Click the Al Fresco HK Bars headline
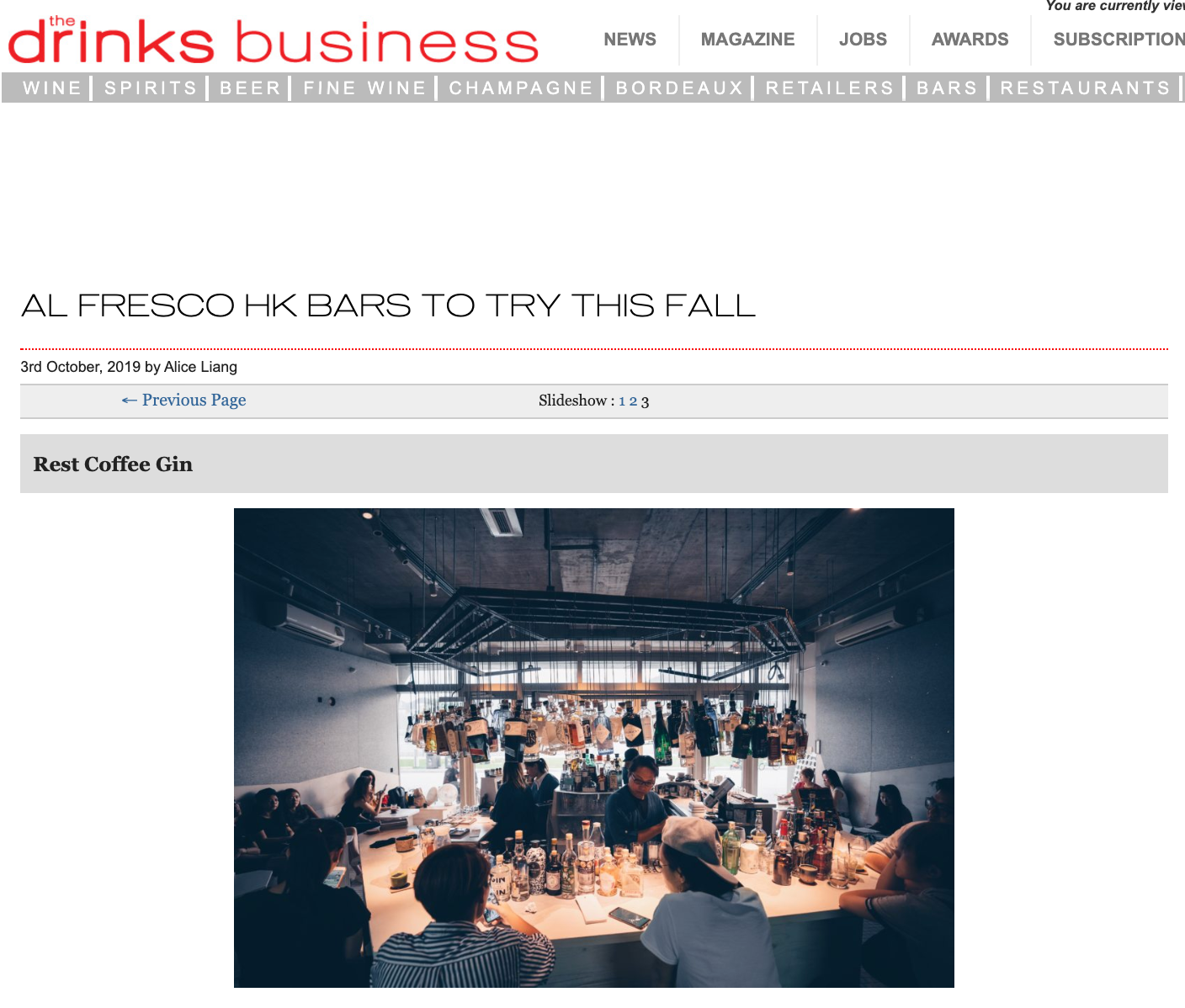Screen dimensions: 1185x1008 click(x=388, y=305)
